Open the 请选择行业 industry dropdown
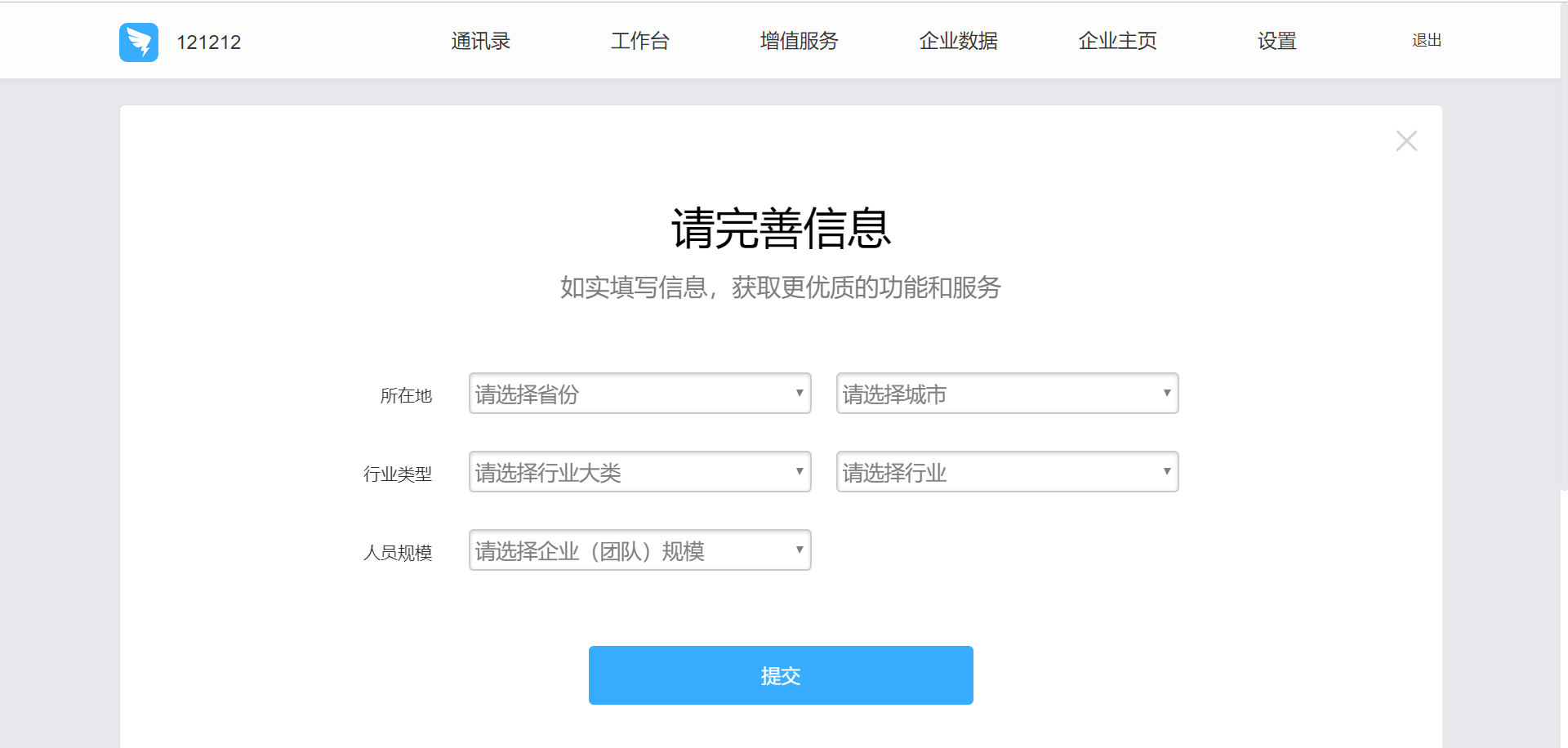The width and height of the screenshot is (1568, 748). pyautogui.click(x=1007, y=472)
